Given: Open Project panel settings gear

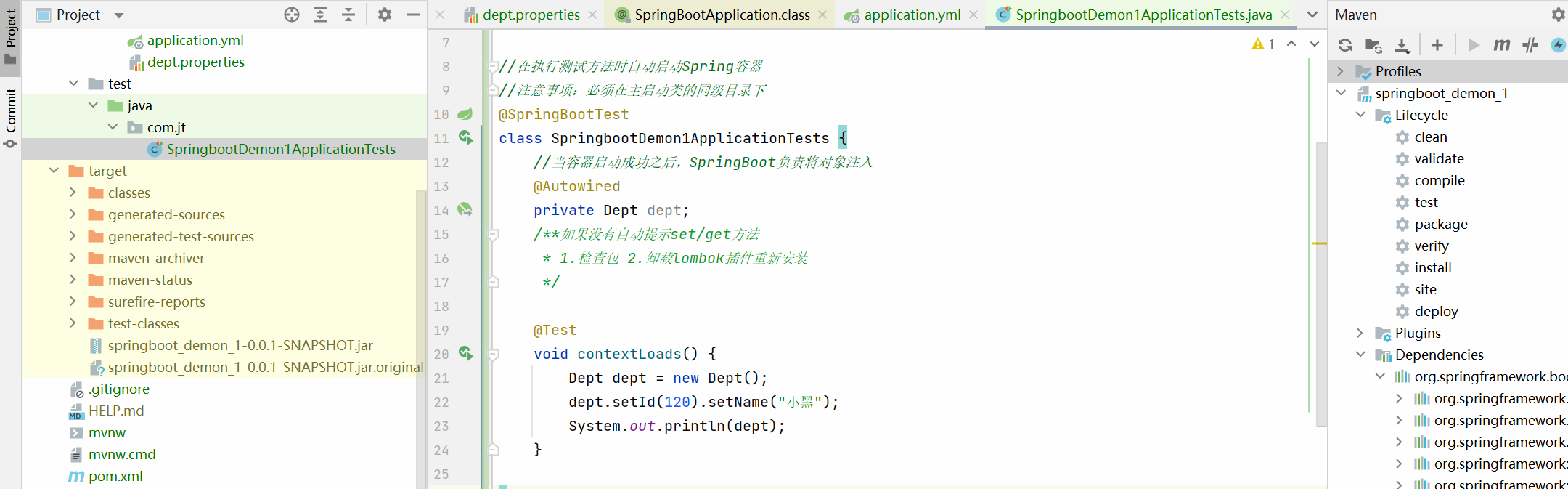Looking at the screenshot, I should (x=385, y=15).
